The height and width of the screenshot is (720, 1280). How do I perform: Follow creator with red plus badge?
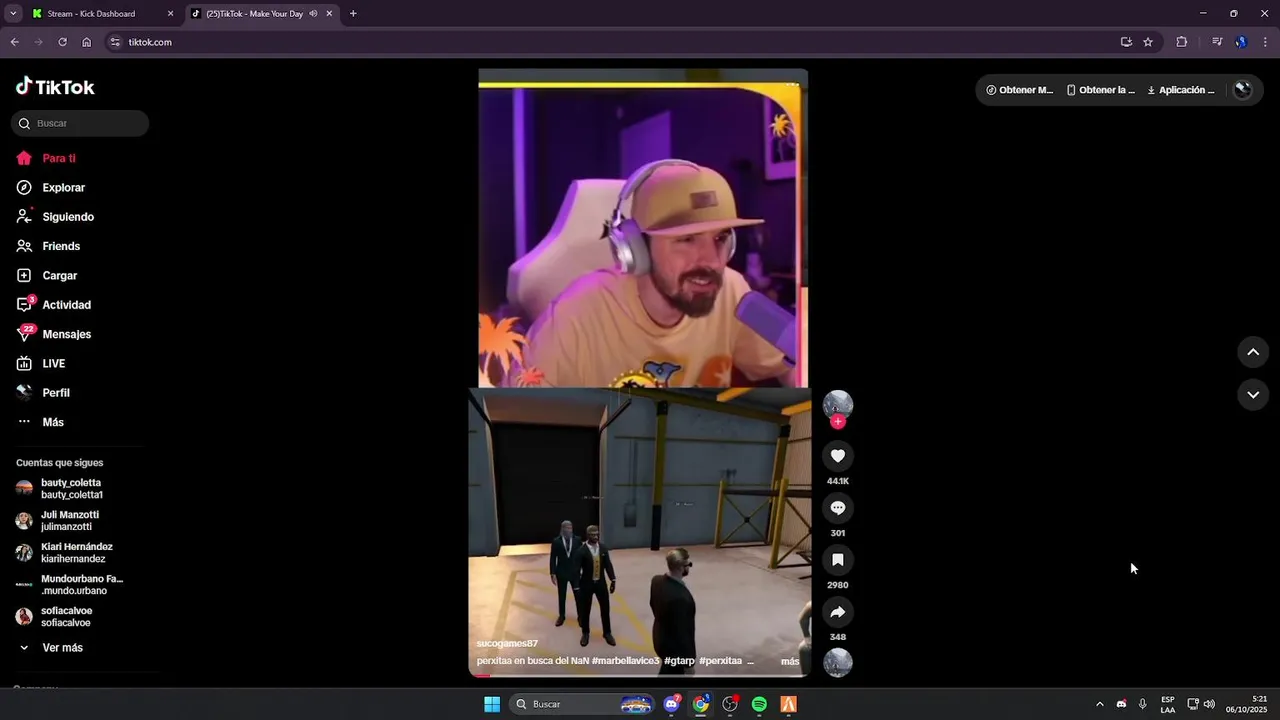tap(838, 422)
